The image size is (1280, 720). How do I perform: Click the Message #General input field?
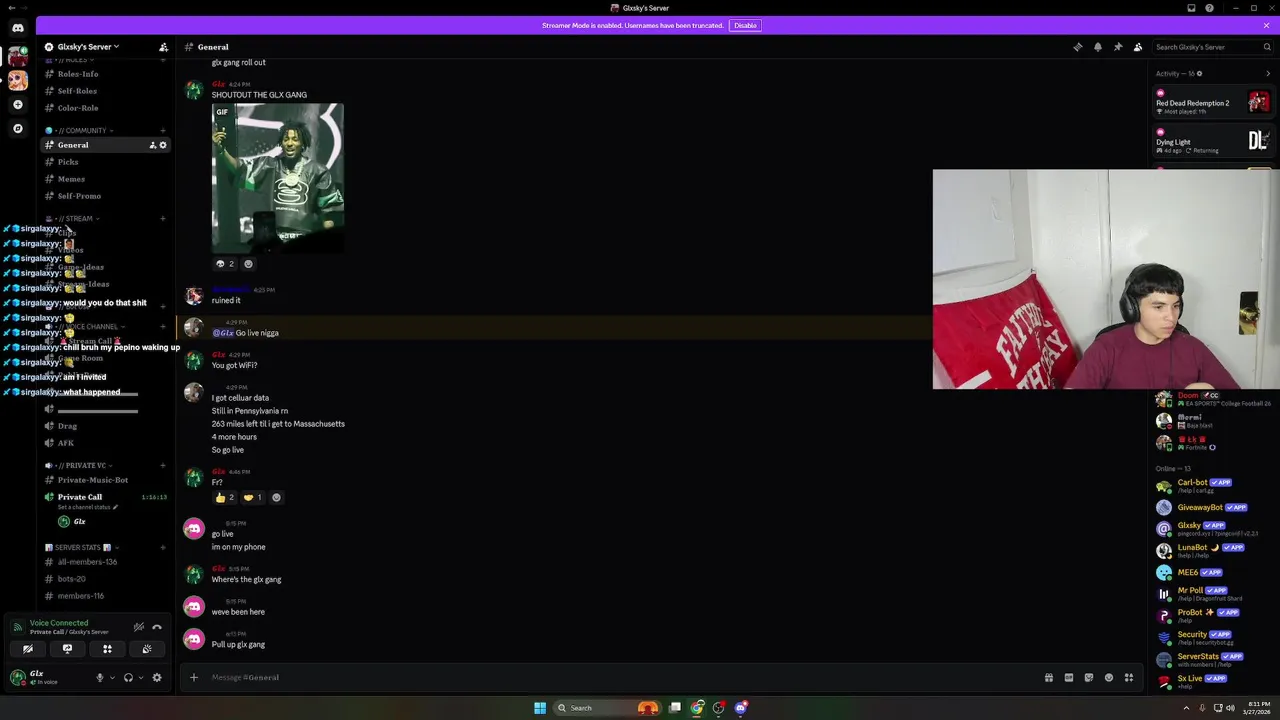coord(620,677)
